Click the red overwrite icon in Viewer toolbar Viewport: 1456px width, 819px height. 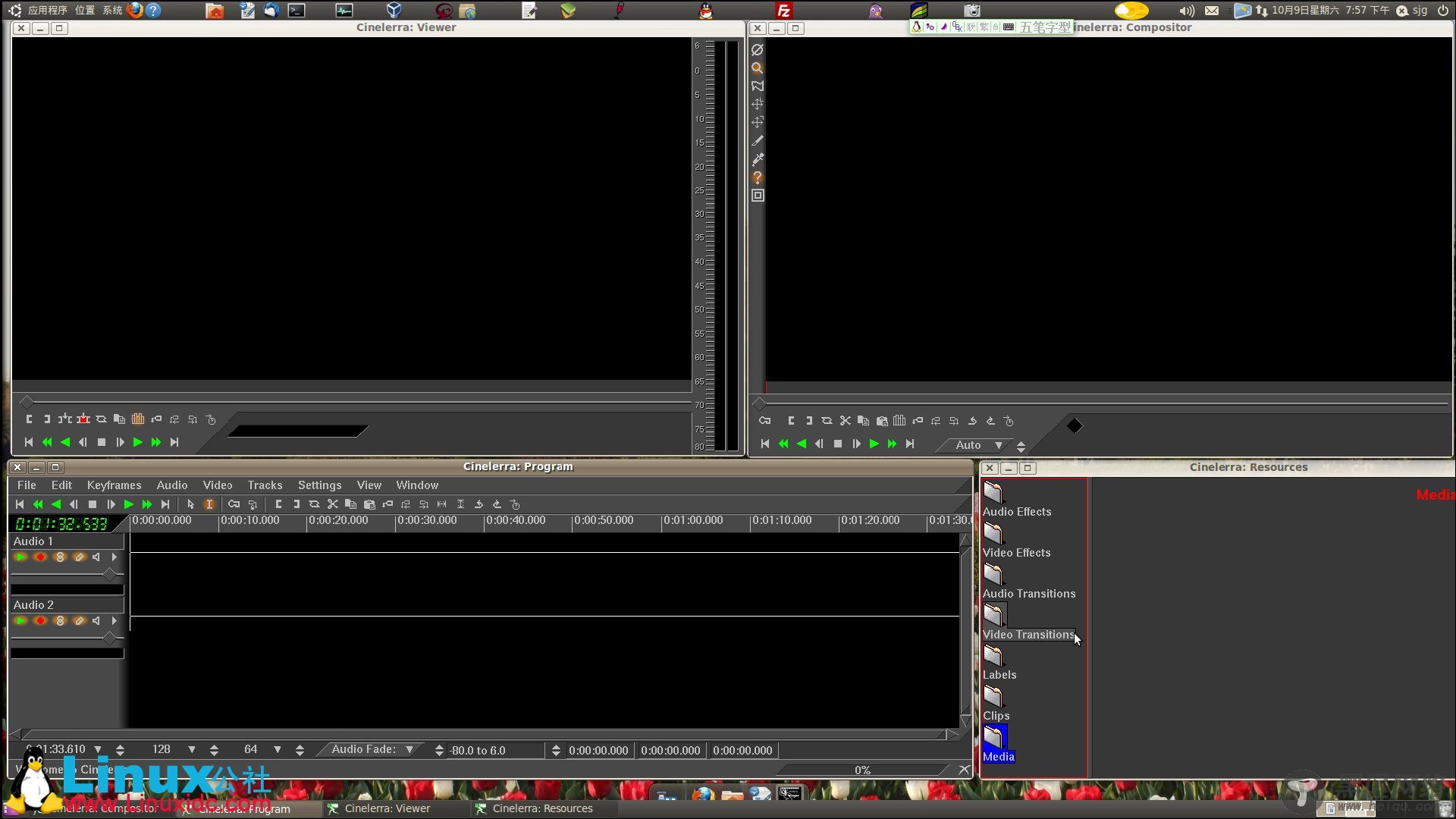[x=83, y=419]
